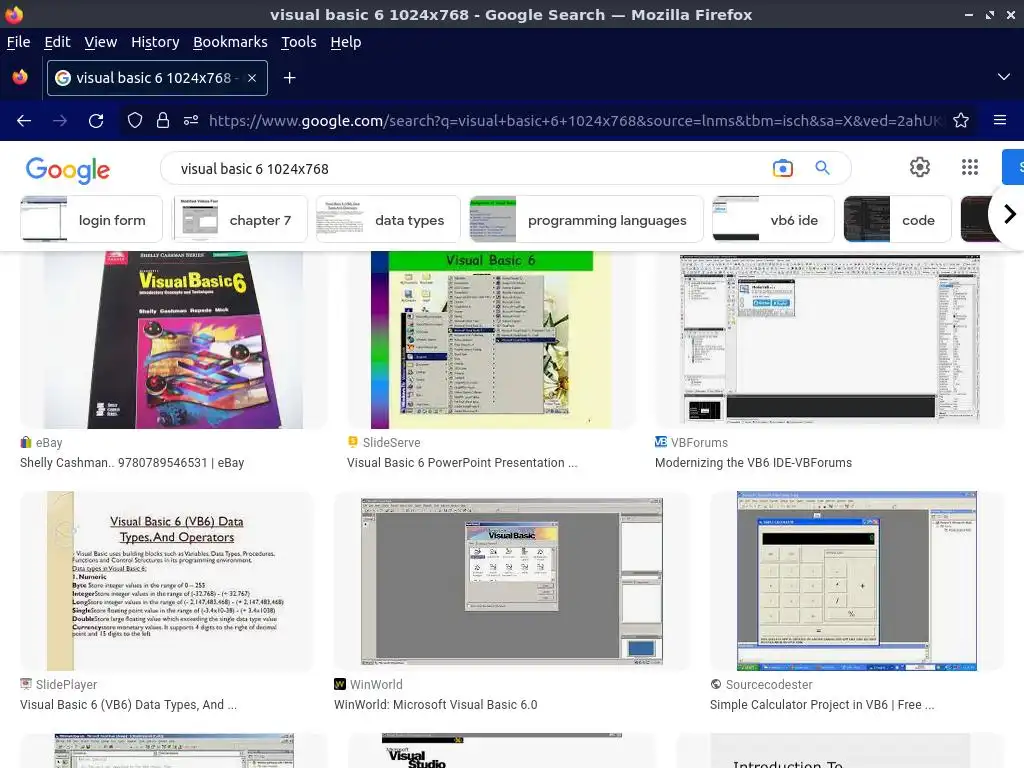Open Simple Calculator Project in VB6 link
Image resolution: width=1024 pixels, height=768 pixels.
[822, 705]
